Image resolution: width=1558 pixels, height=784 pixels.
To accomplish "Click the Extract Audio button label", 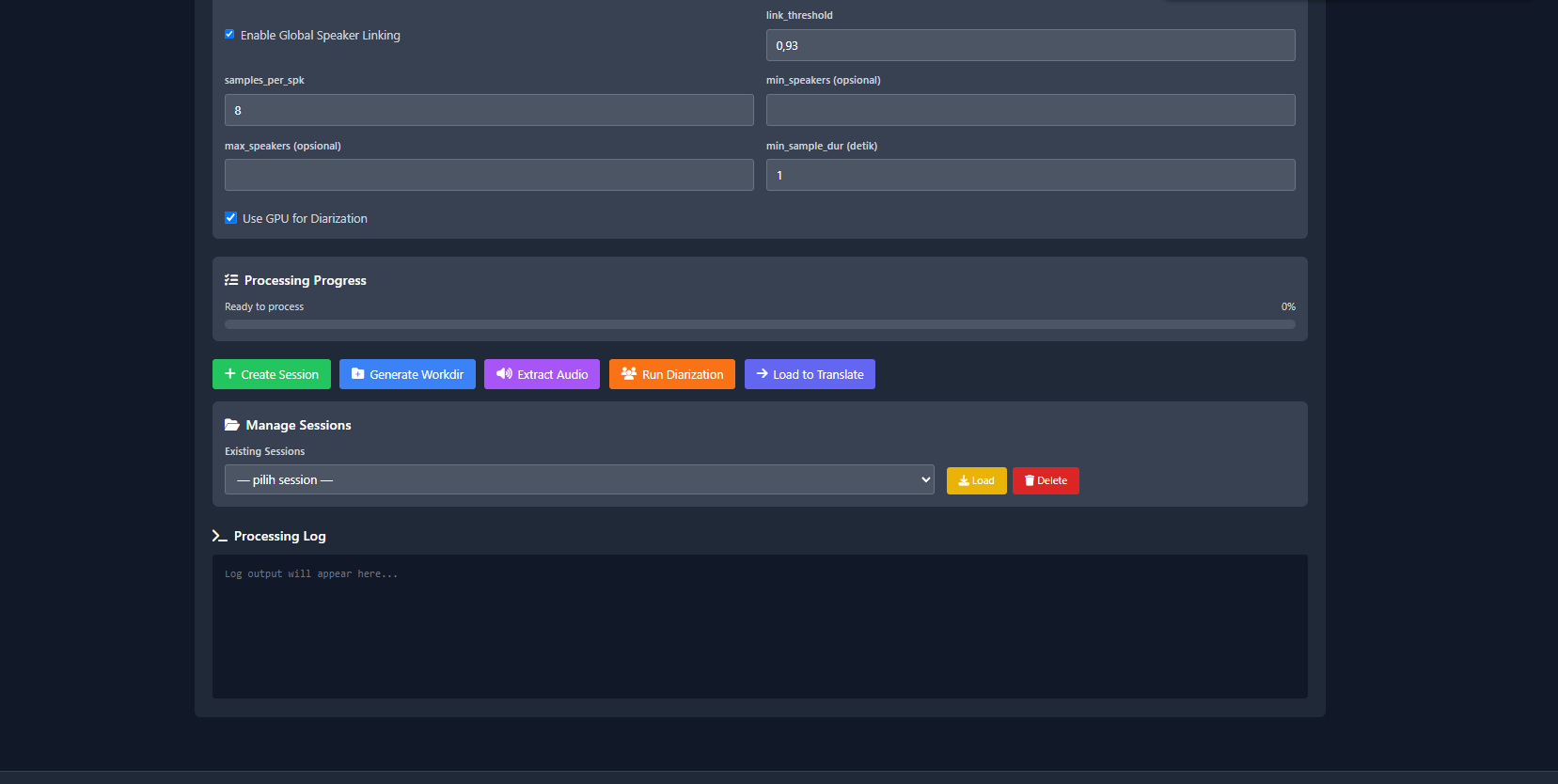I will click(553, 375).
